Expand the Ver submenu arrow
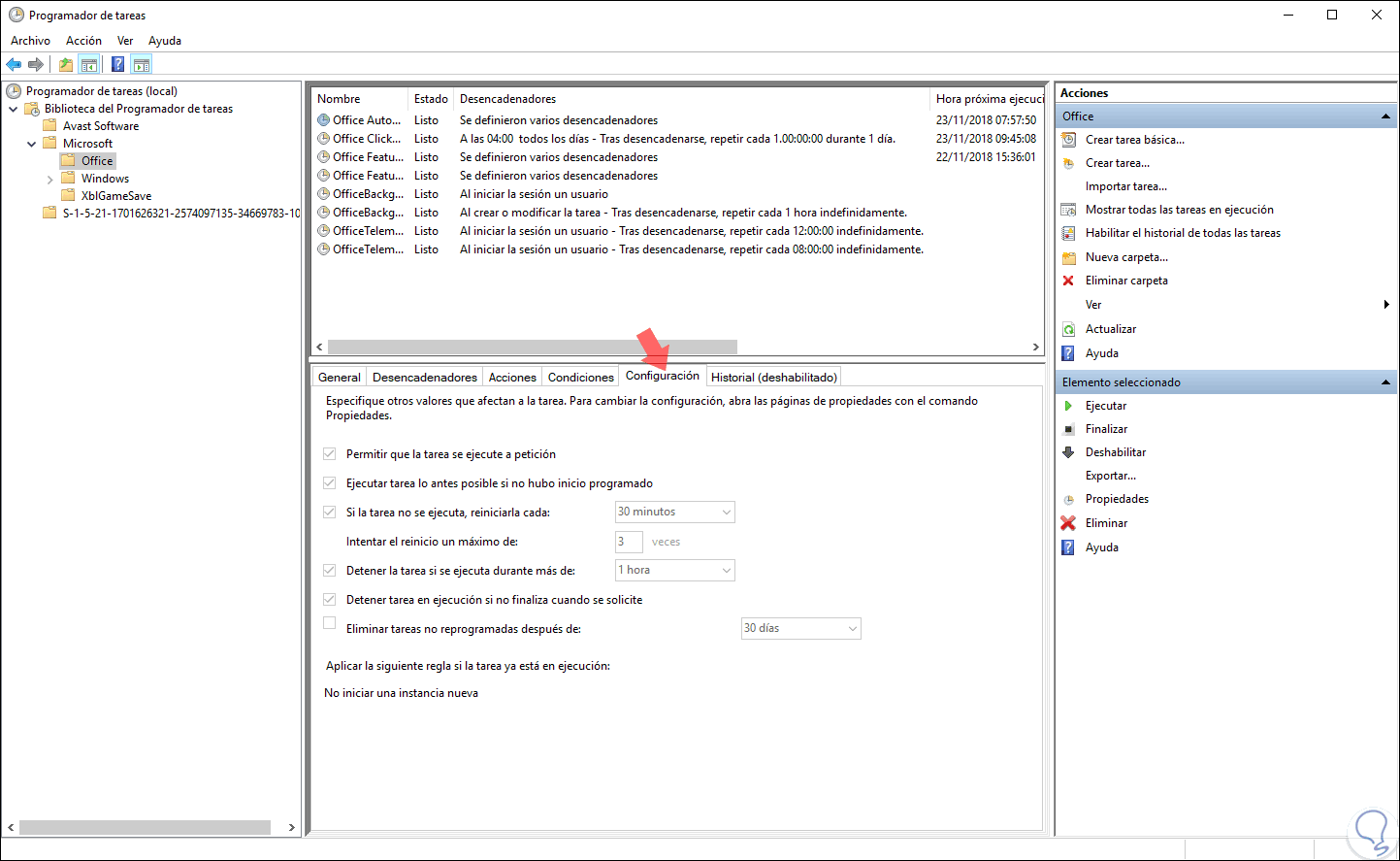Screen dimensions: 1400x861 [1386, 305]
